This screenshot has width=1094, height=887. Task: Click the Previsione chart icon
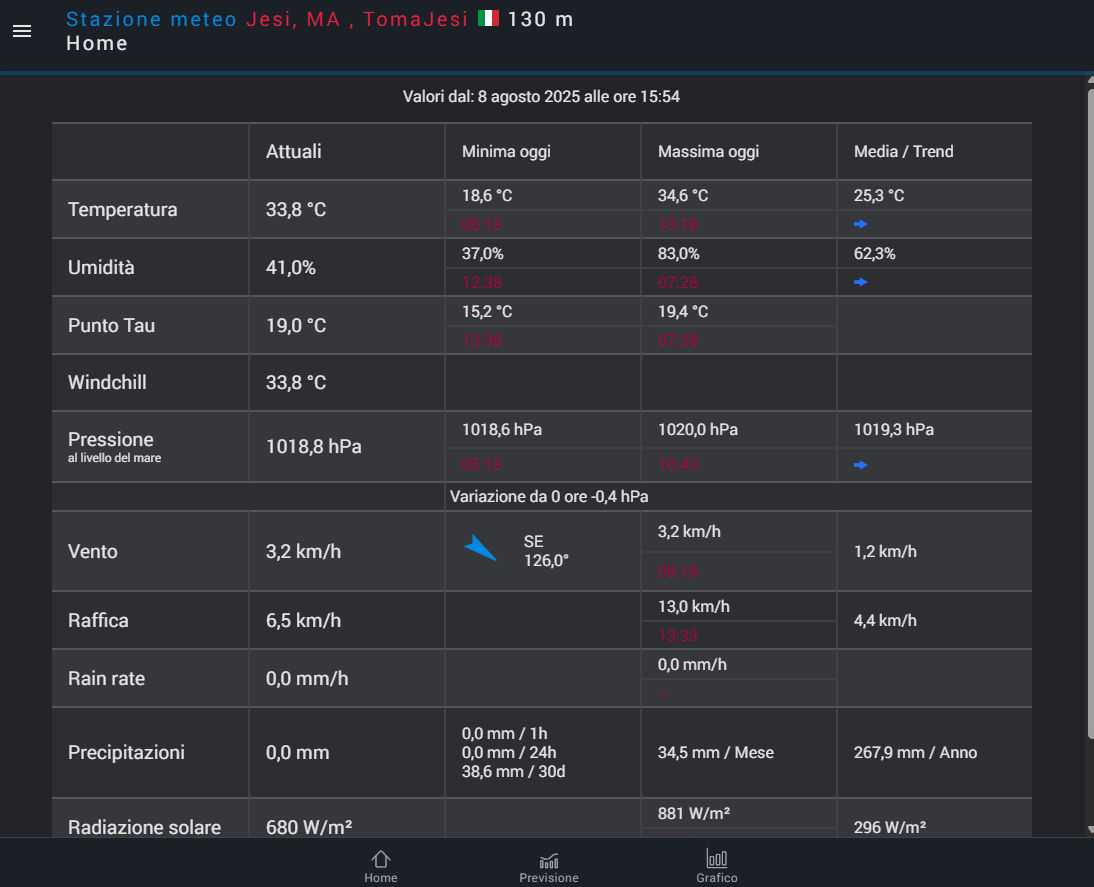(549, 860)
